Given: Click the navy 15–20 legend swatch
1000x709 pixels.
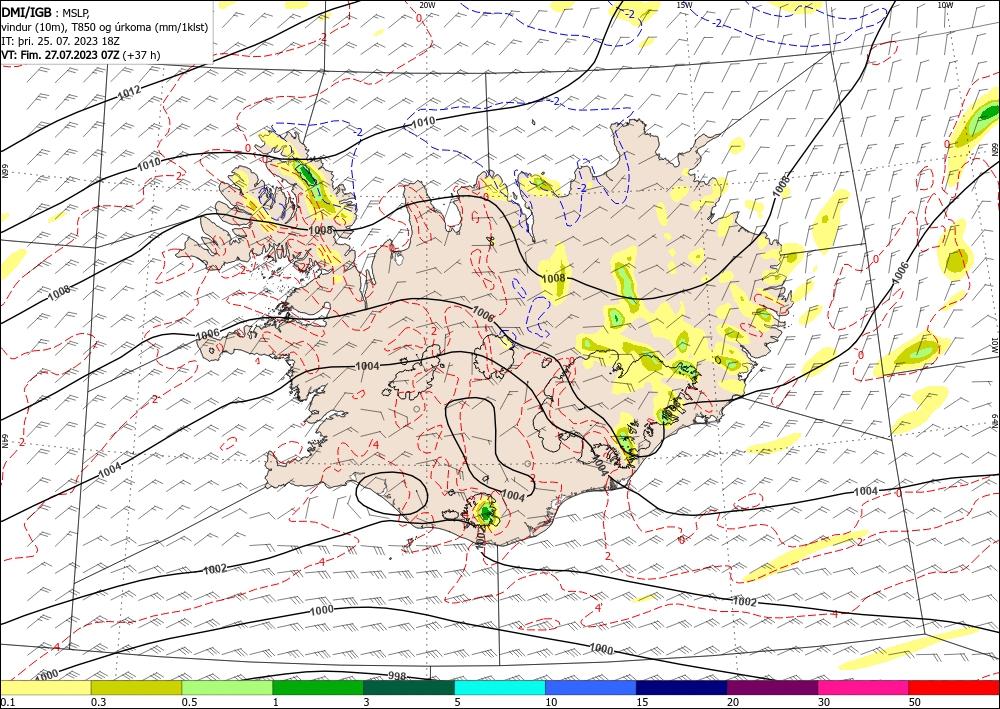Looking at the screenshot, I should [x=681, y=687].
